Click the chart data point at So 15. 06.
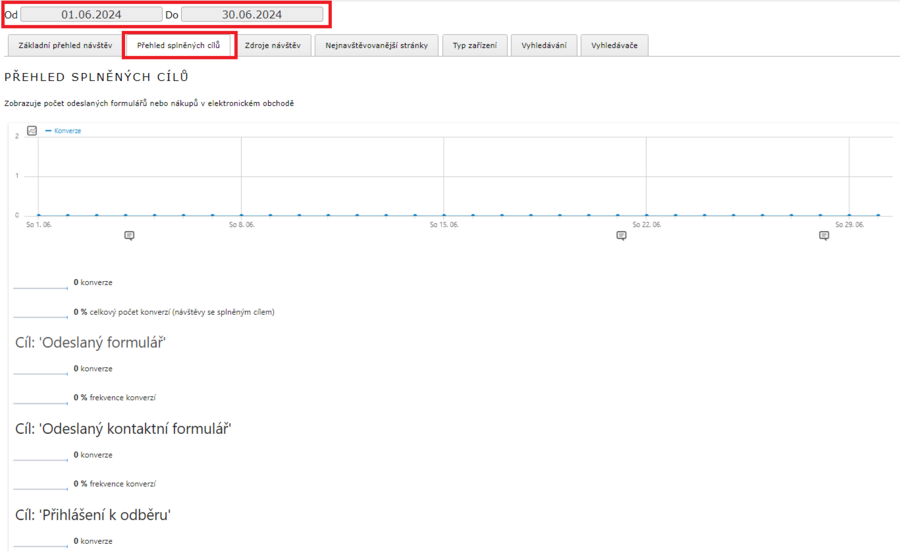 point(444,215)
